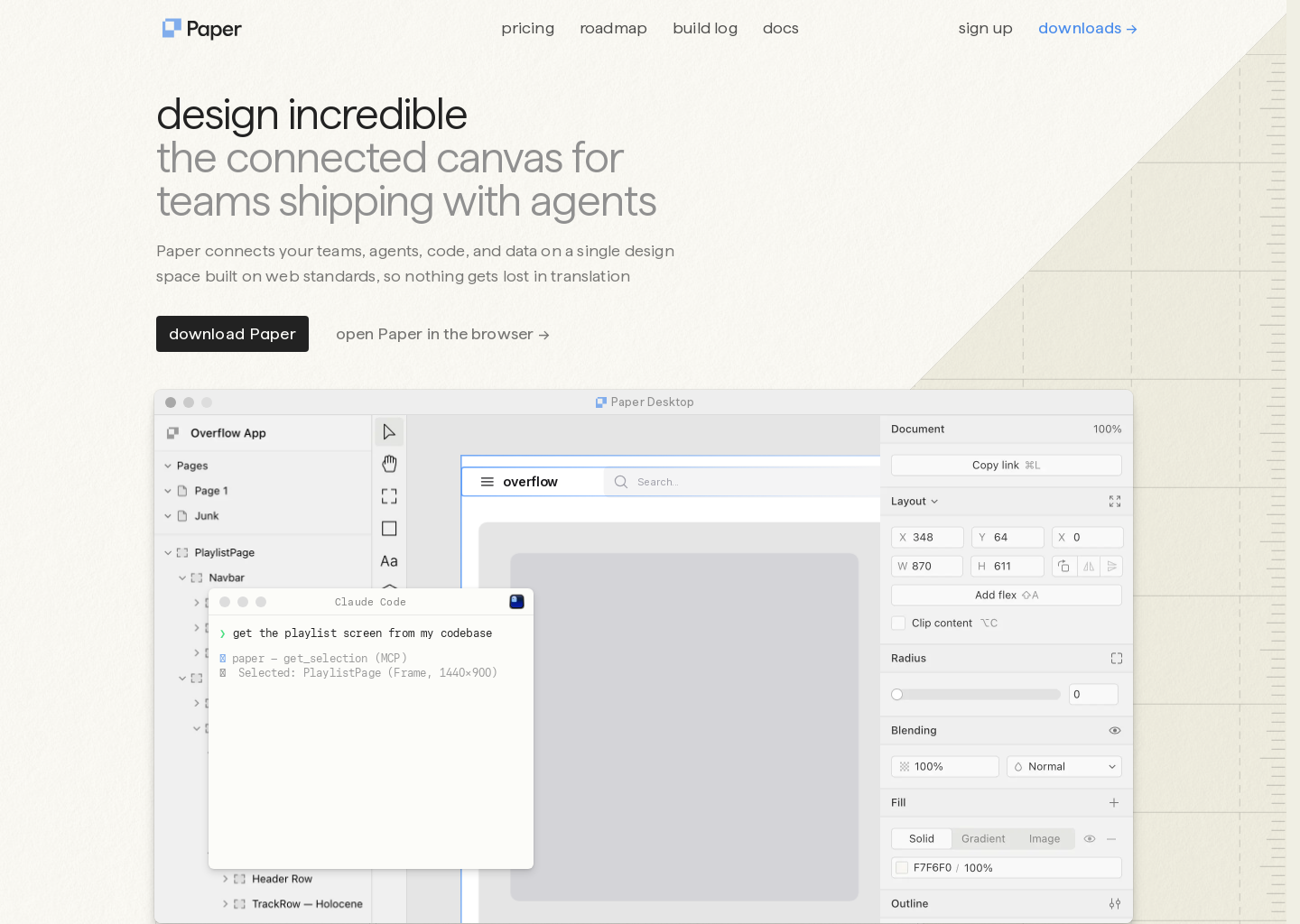Screen dimensions: 1300x924
Task: Click the W width input field showing 870
Action: click(927, 566)
